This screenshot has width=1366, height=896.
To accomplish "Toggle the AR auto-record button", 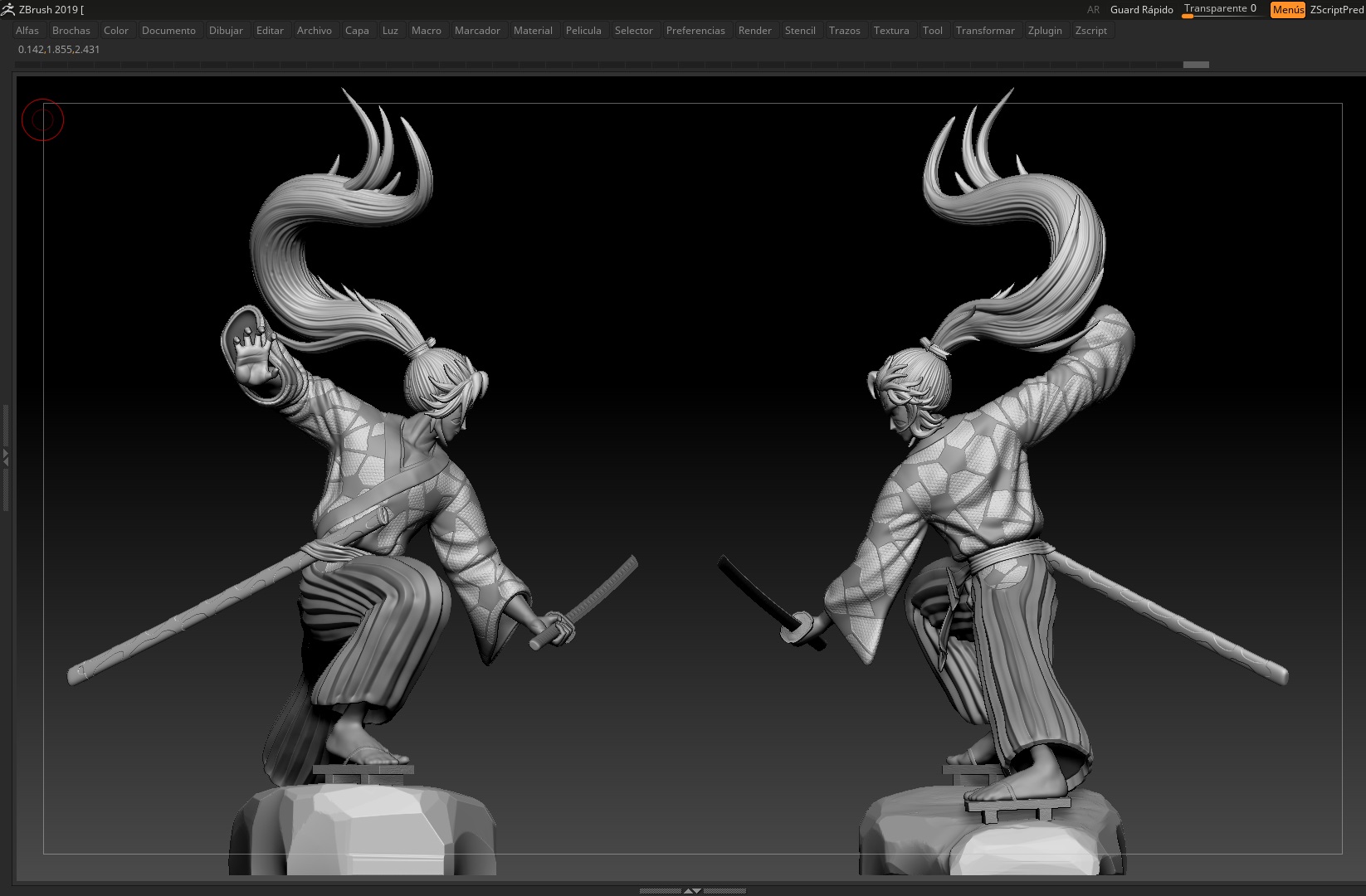I will tap(1093, 10).
